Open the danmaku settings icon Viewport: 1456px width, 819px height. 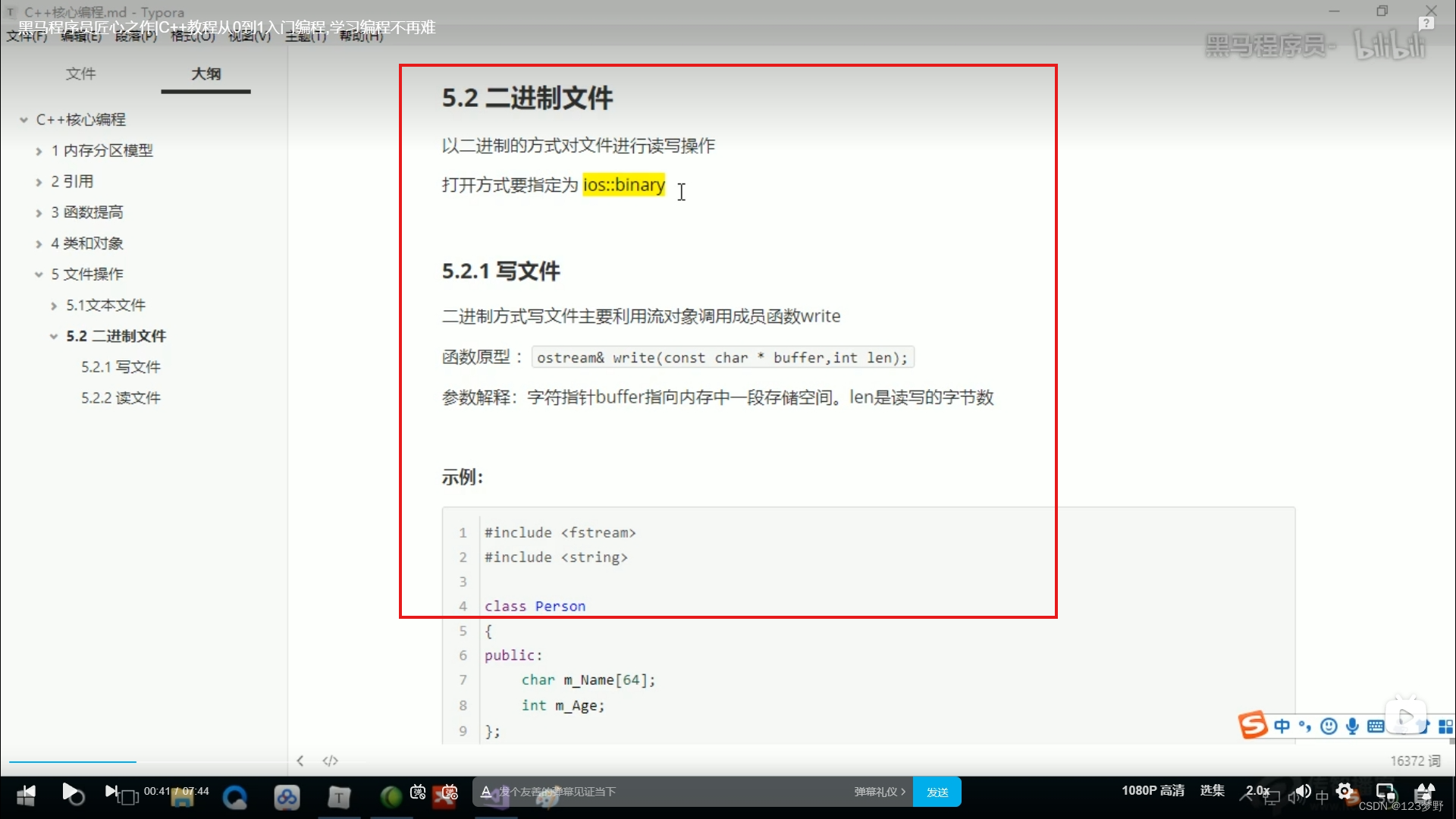(450, 792)
